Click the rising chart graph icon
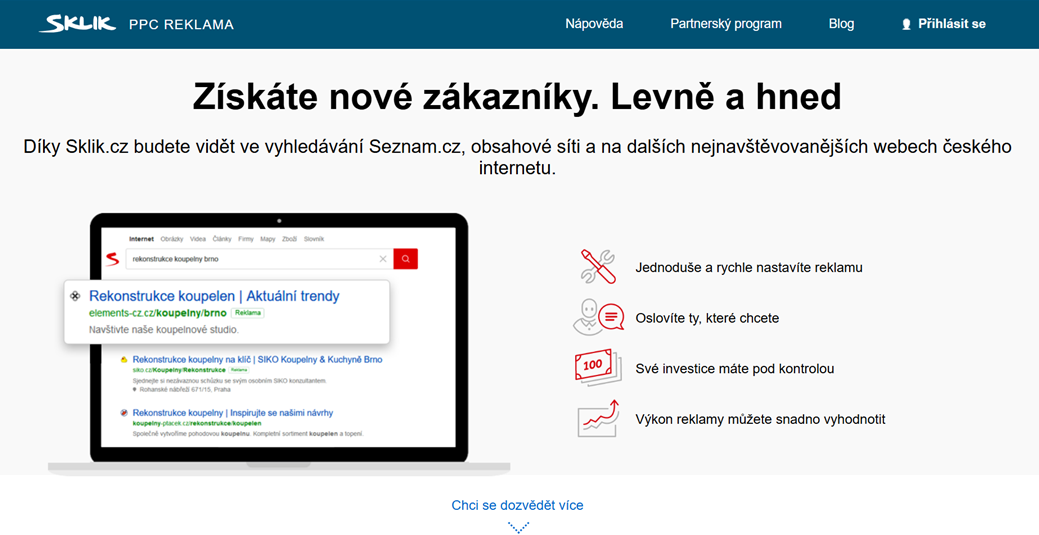Screen dimensions: 1039x535 [598, 418]
